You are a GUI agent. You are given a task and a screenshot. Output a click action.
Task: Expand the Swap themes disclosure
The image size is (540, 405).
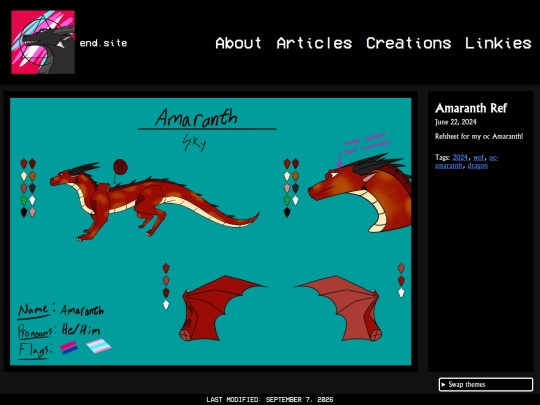(486, 384)
